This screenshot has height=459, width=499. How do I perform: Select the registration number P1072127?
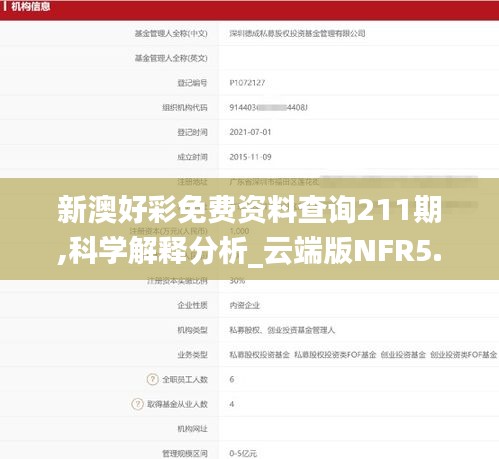[247, 83]
